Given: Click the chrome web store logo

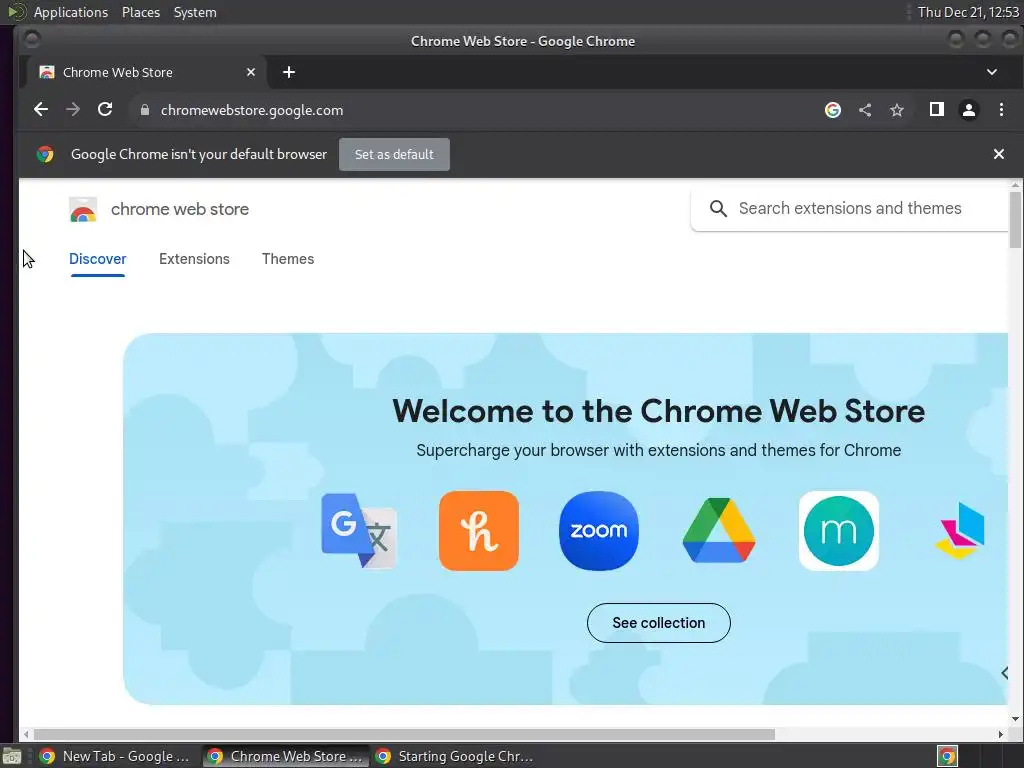Looking at the screenshot, I should 83,210.
